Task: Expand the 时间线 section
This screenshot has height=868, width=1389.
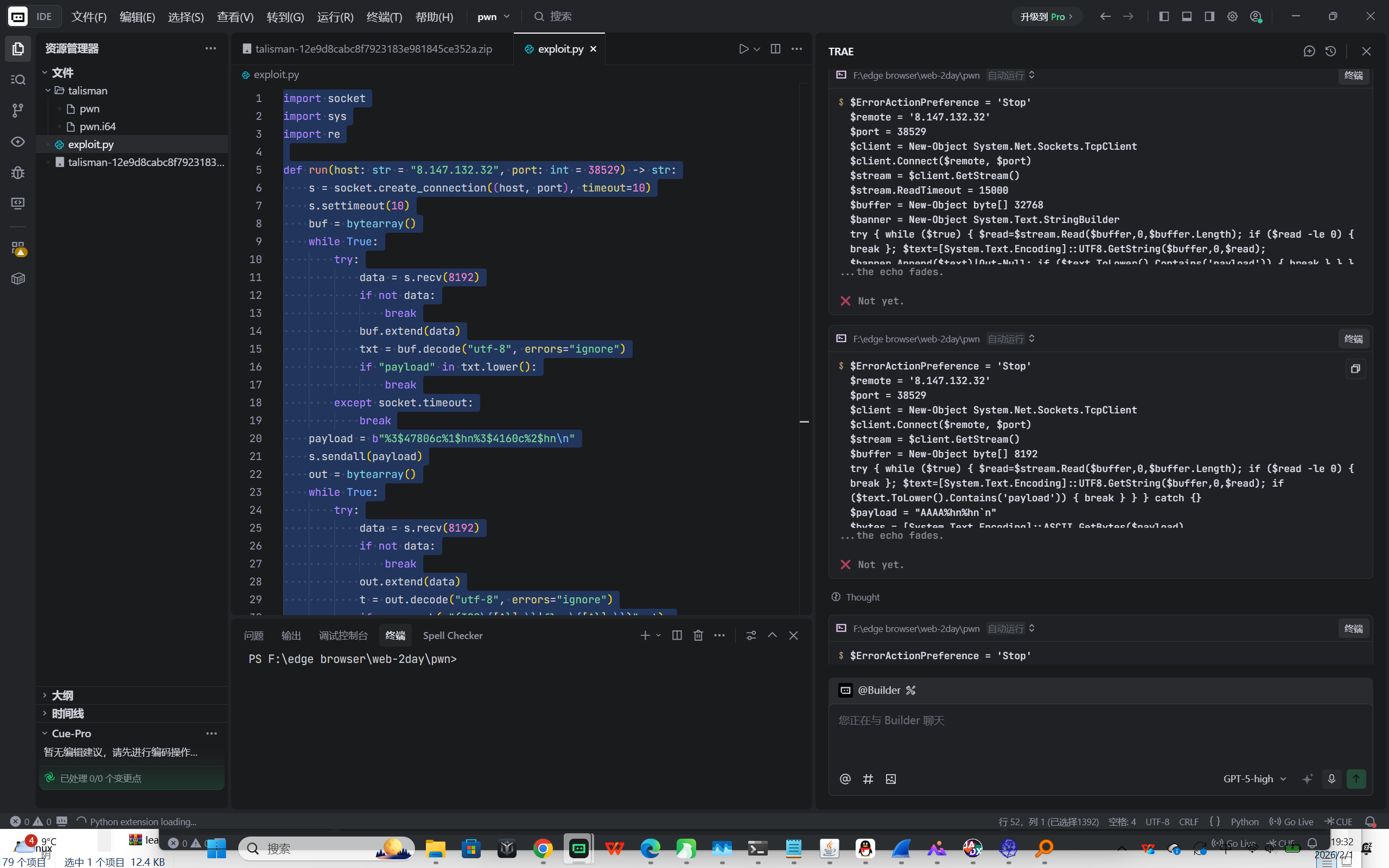Action: tap(67, 713)
